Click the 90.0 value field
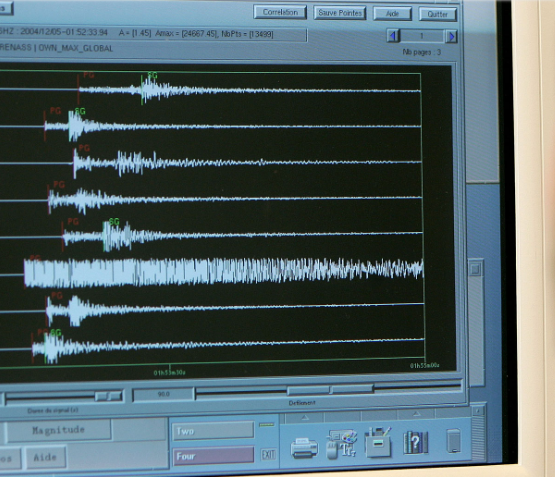The height and width of the screenshot is (477, 555). coord(164,394)
